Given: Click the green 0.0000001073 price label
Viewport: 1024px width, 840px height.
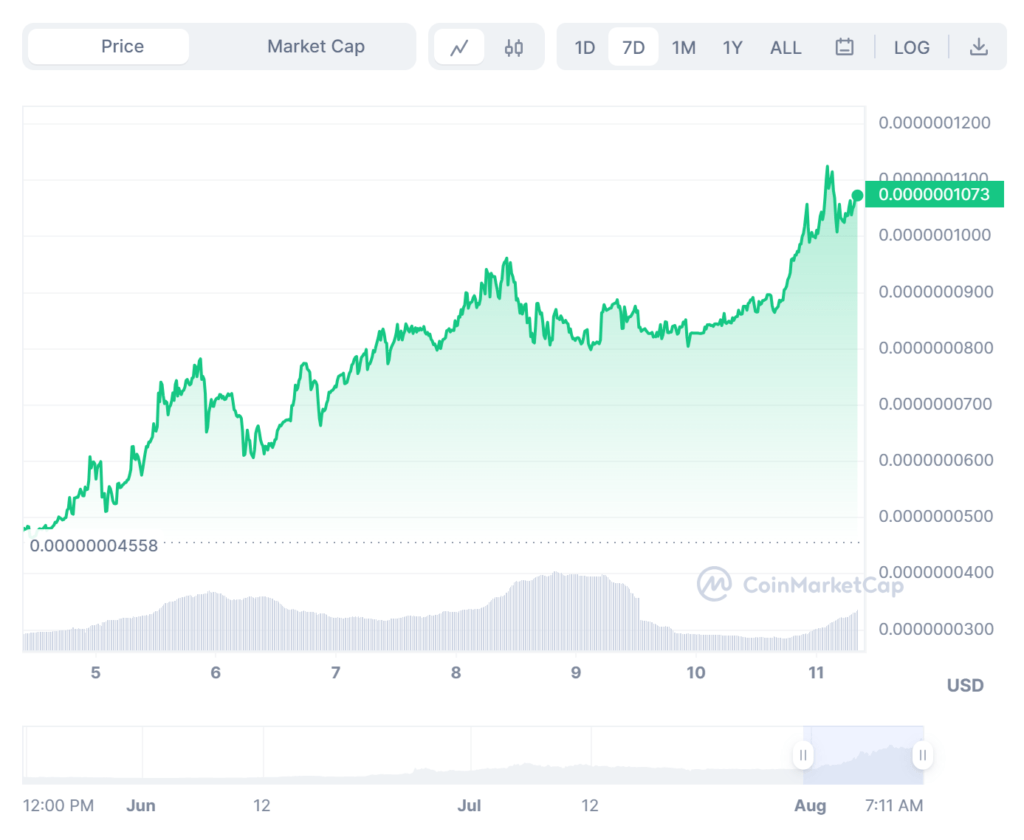Looking at the screenshot, I should click(933, 194).
